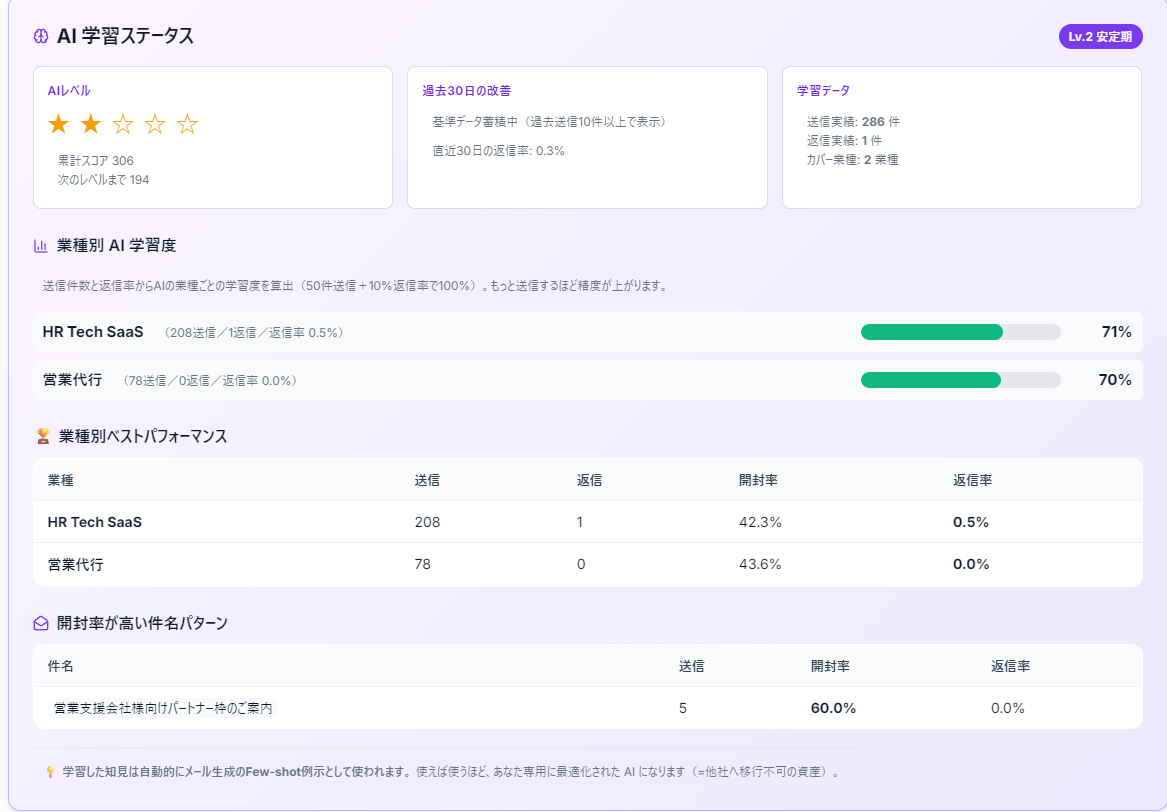
Task: Click the 営業代行 70% progress bar
Action: (960, 380)
